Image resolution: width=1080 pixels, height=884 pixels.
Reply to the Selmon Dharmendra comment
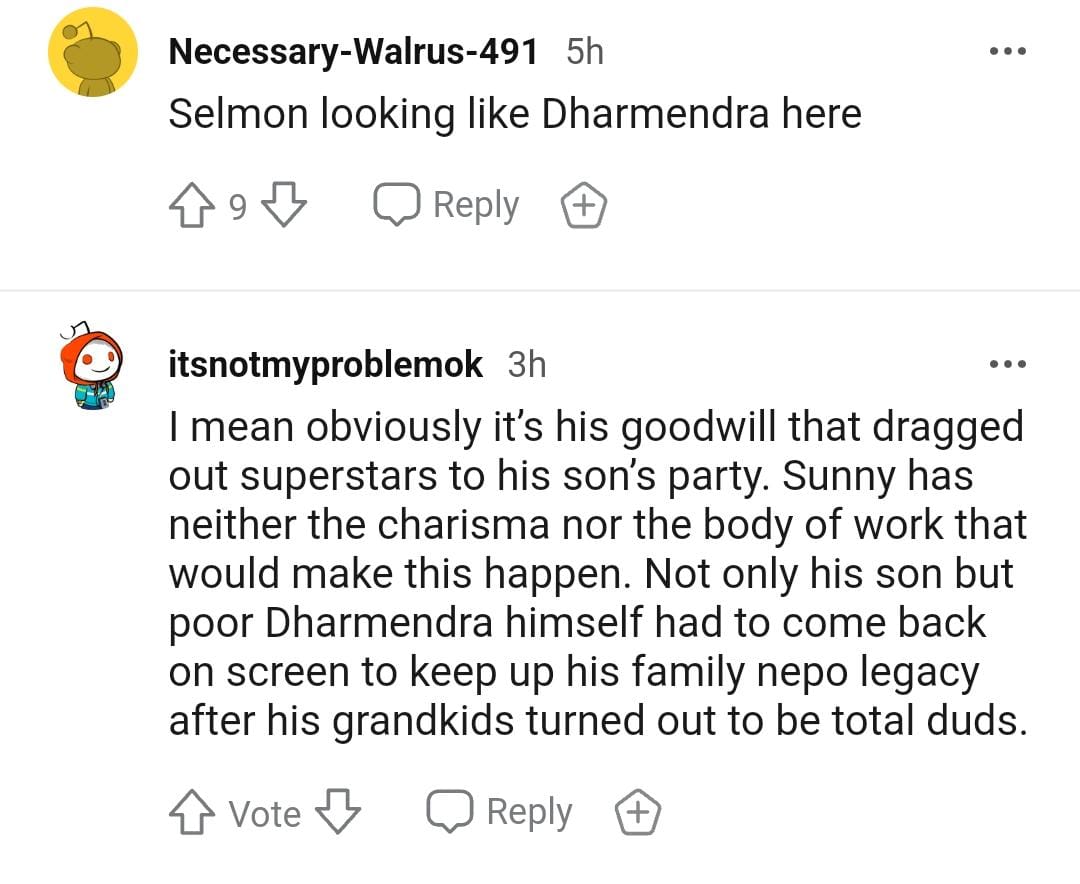tap(446, 206)
